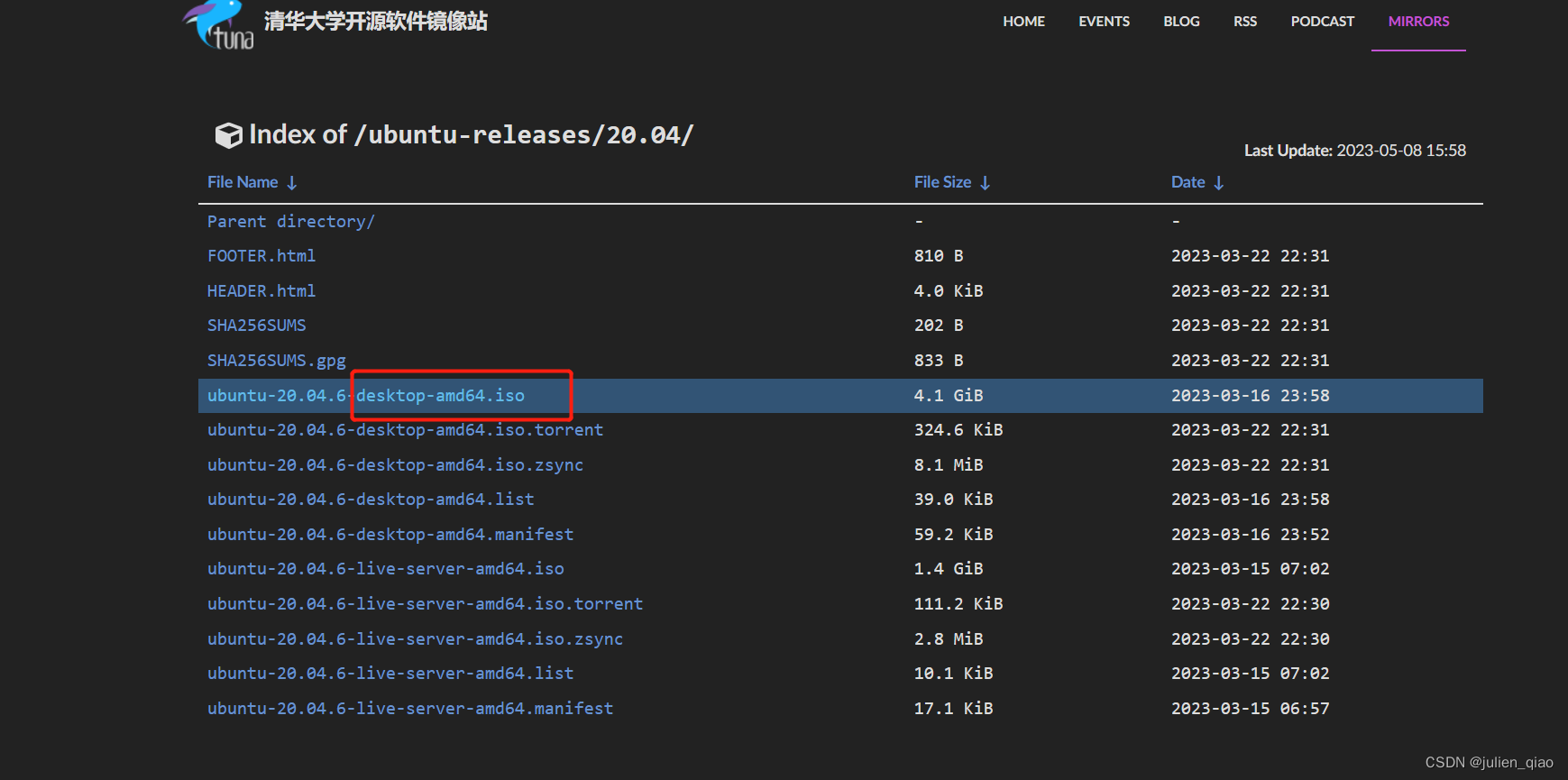Open the HOME nav item
The height and width of the screenshot is (780, 1568).
click(1024, 22)
